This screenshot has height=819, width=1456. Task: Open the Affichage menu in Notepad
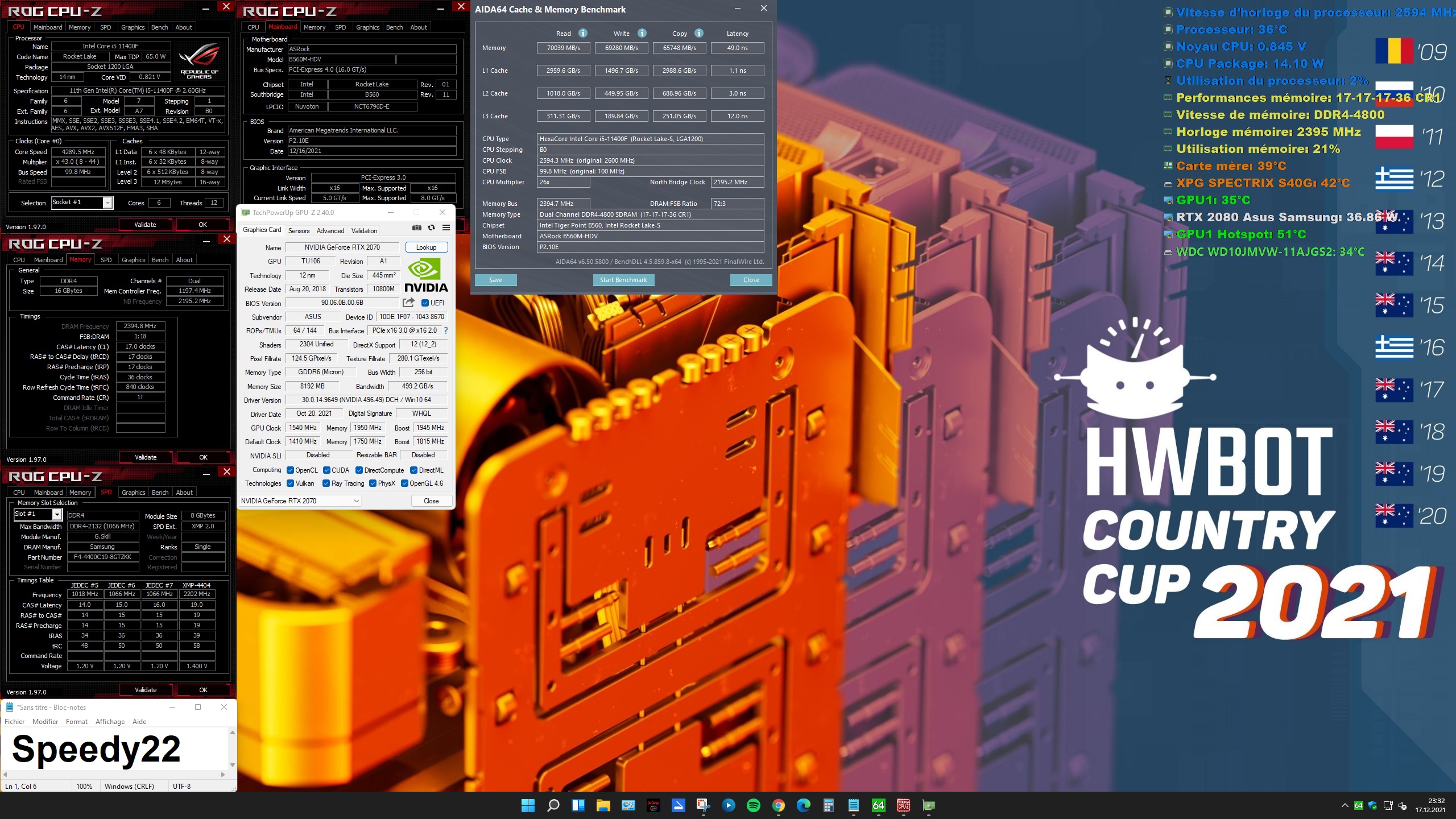click(x=110, y=721)
